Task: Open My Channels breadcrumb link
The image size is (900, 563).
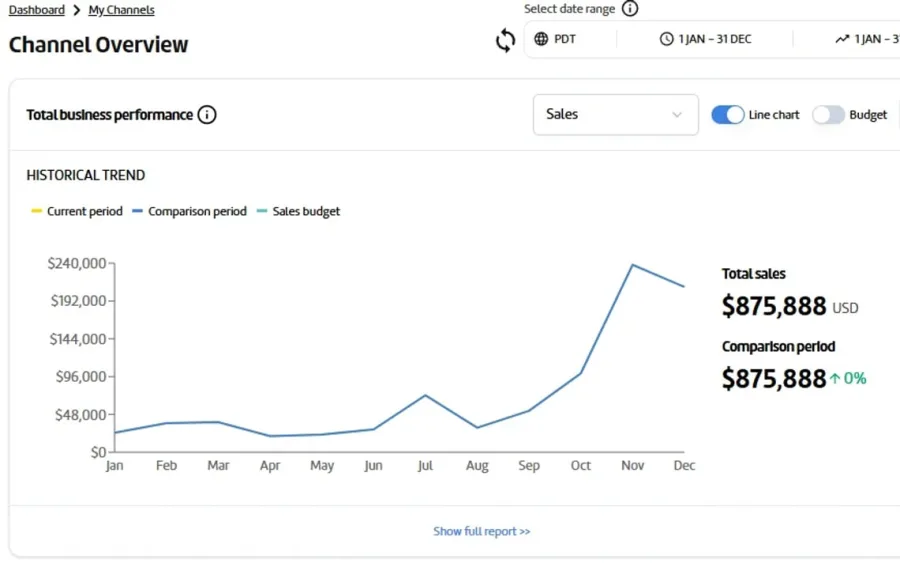Action: tap(121, 10)
